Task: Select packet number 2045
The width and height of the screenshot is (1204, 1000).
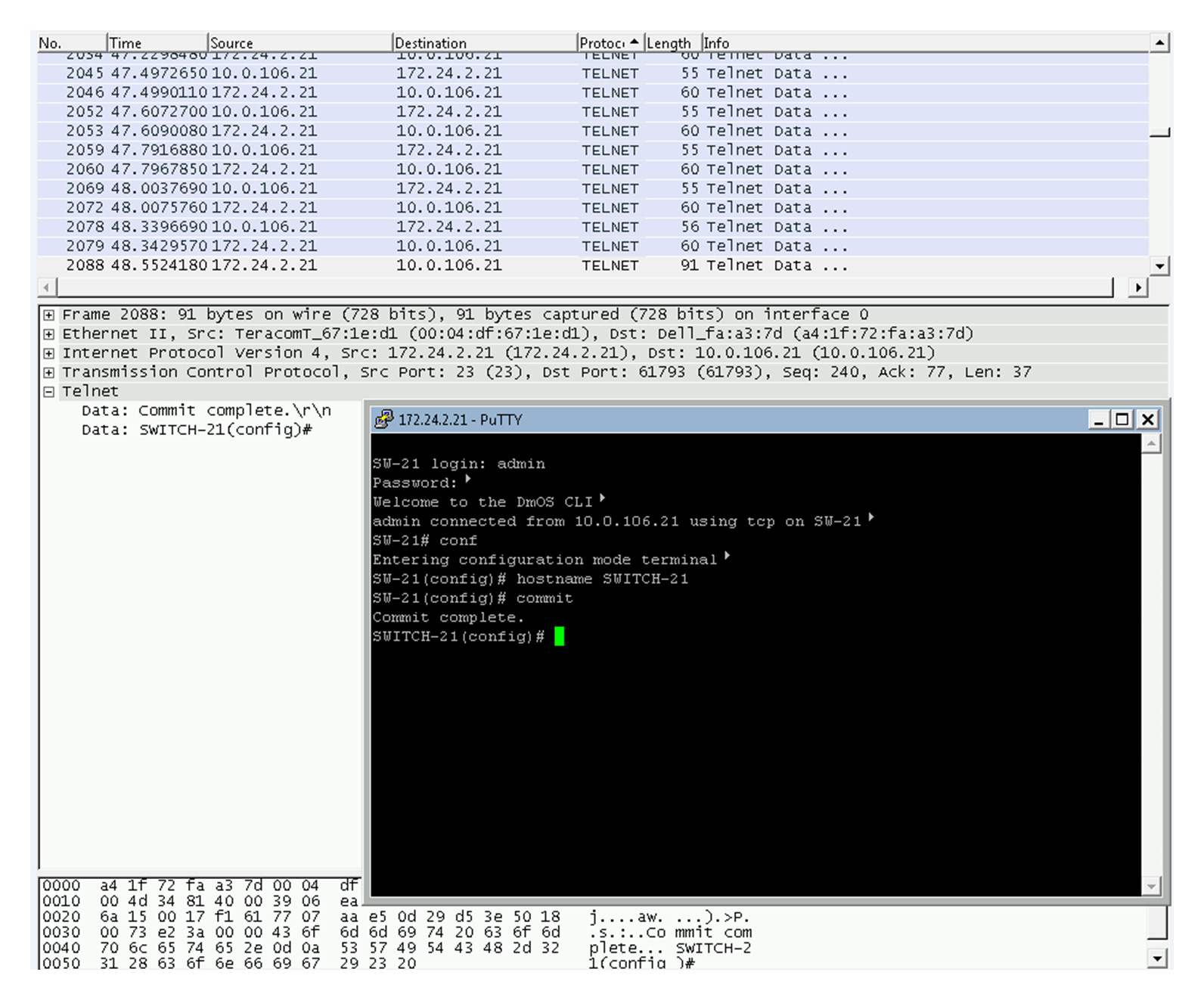Action: click(x=592, y=73)
